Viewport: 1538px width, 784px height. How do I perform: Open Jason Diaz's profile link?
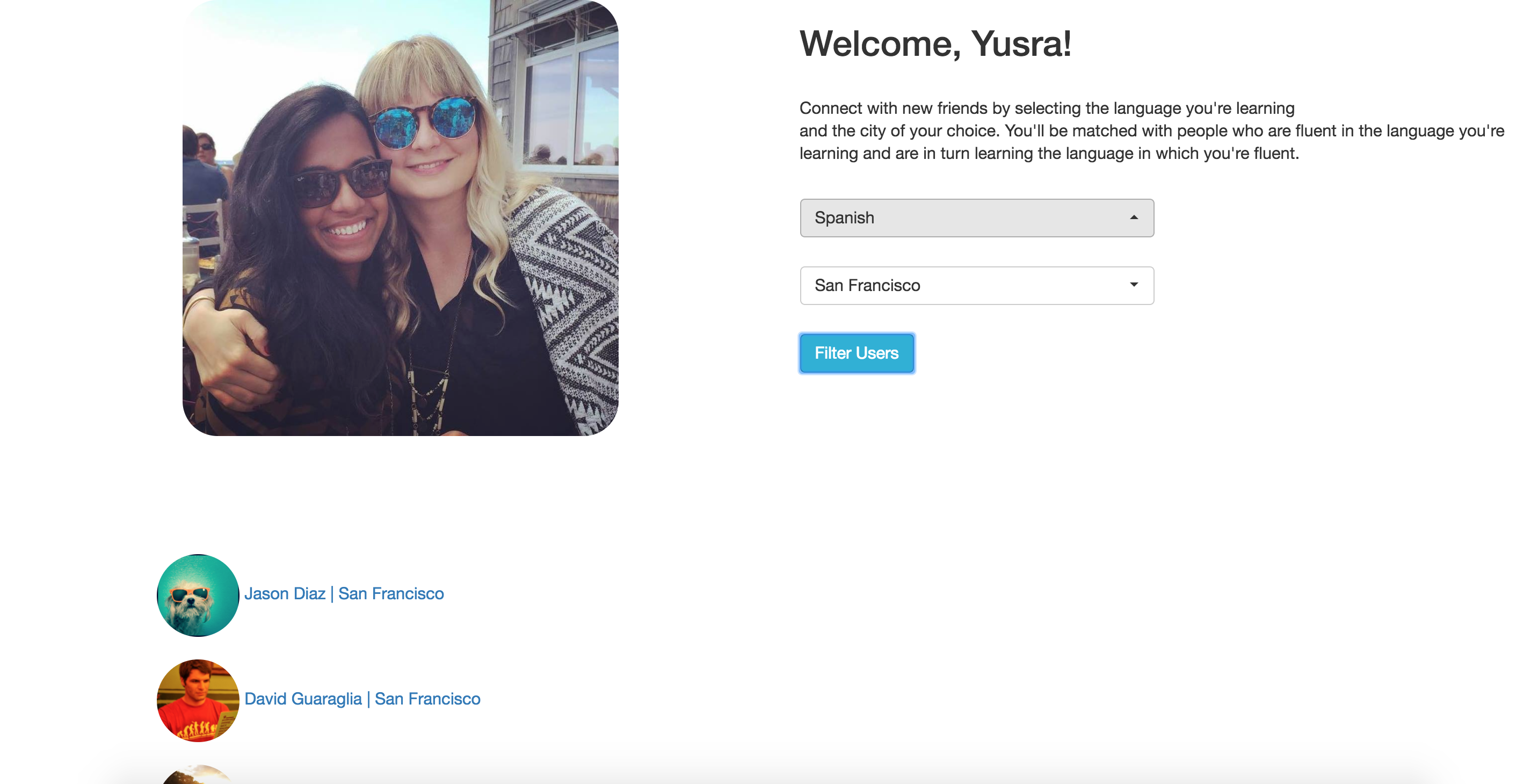click(344, 593)
